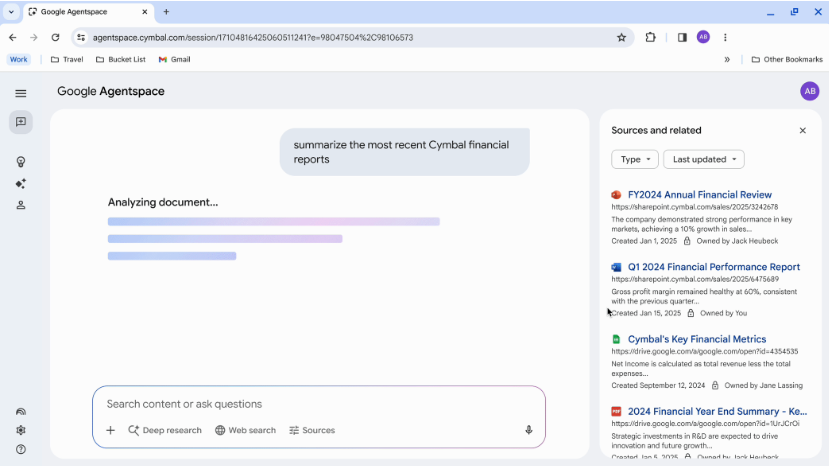The width and height of the screenshot is (829, 466).
Task: Click the plus attach icon in prompt box
Action: tap(110, 430)
